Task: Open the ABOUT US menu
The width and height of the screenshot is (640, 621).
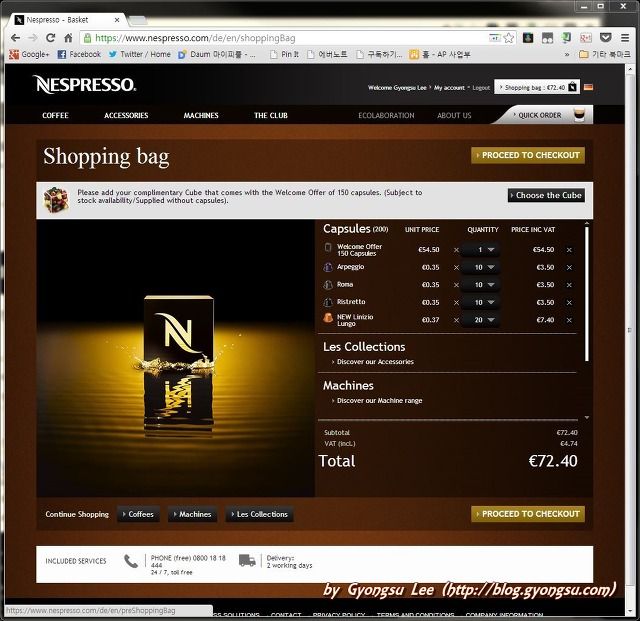Action: click(454, 116)
